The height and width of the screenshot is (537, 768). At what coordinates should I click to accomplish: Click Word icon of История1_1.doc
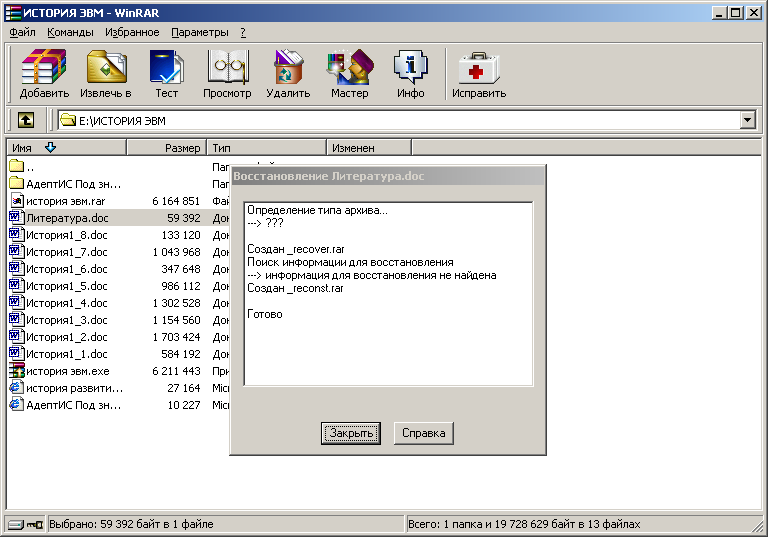pos(16,353)
